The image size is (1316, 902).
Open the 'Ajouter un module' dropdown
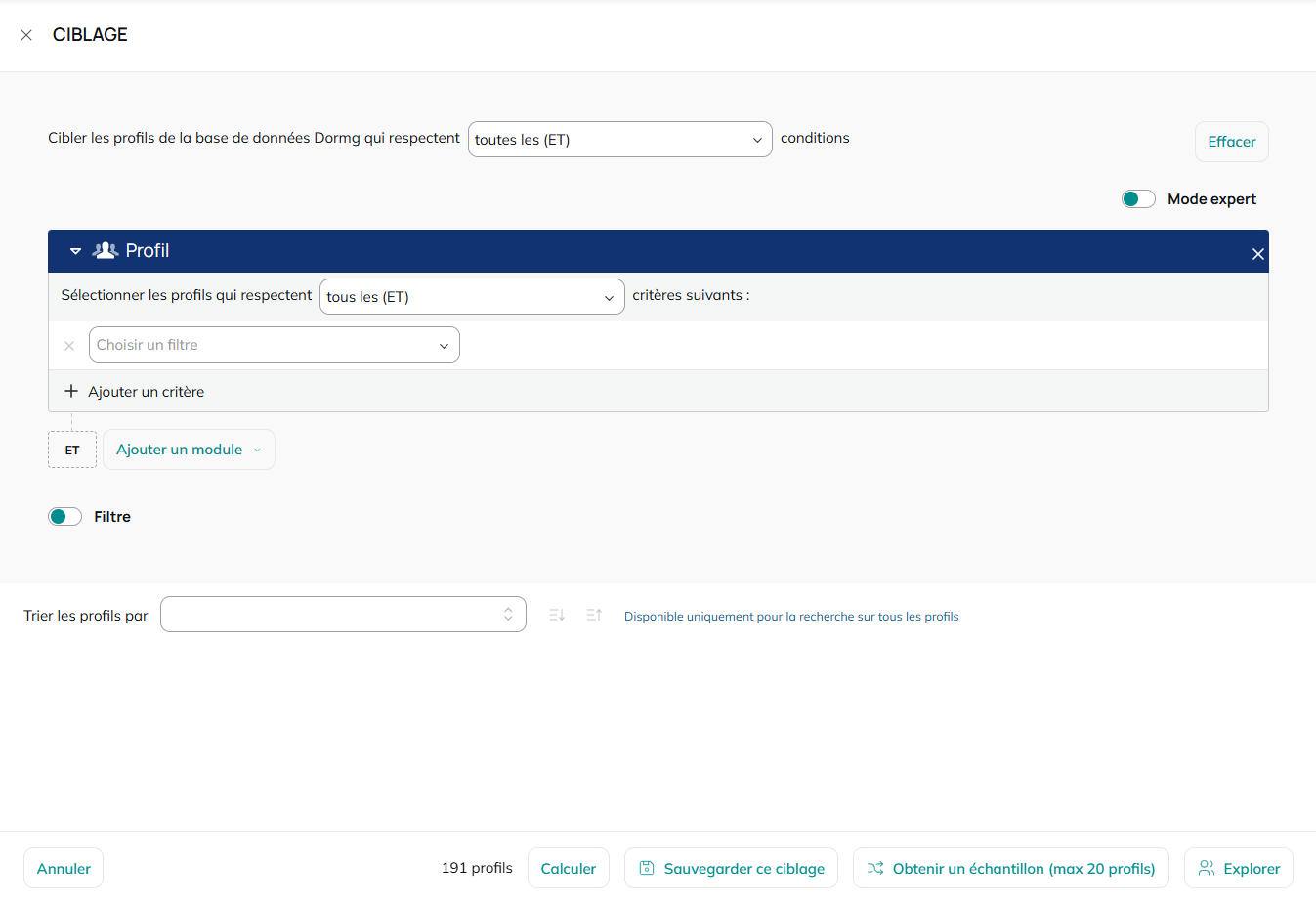(189, 450)
